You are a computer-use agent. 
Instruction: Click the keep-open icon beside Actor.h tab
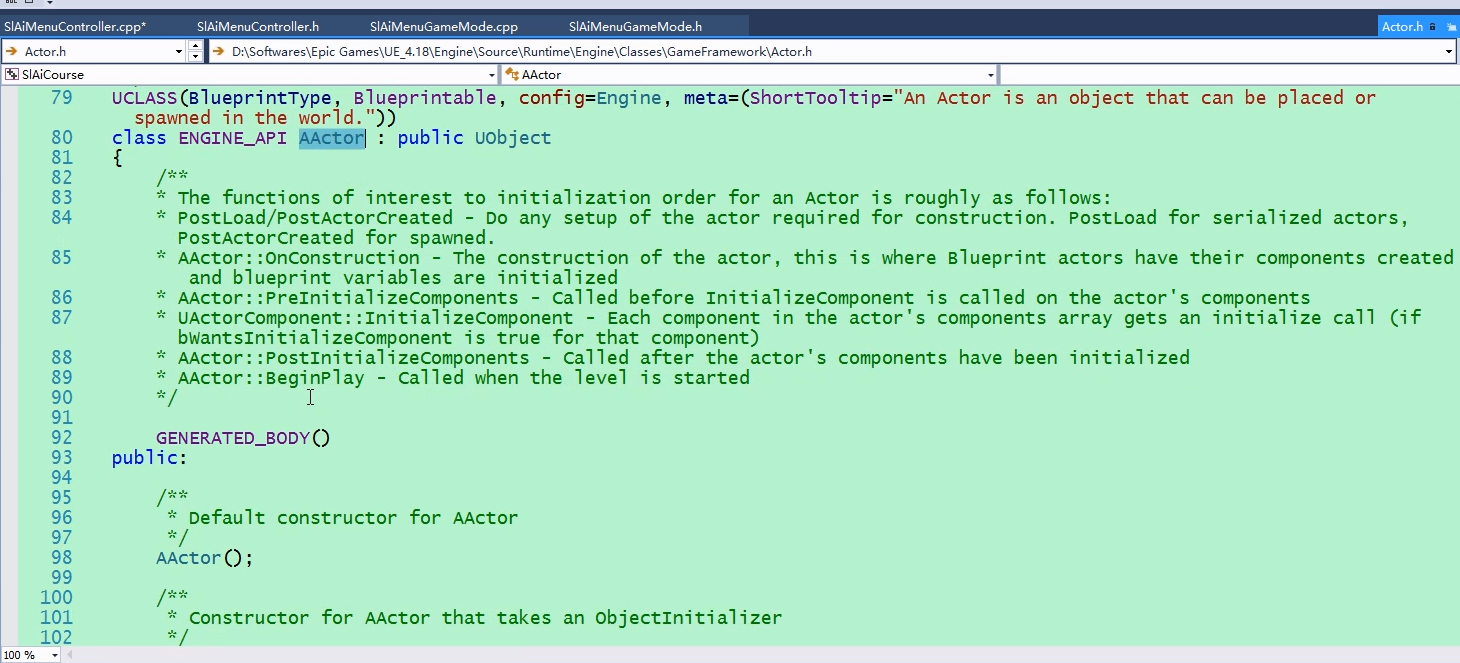(x=1450, y=27)
